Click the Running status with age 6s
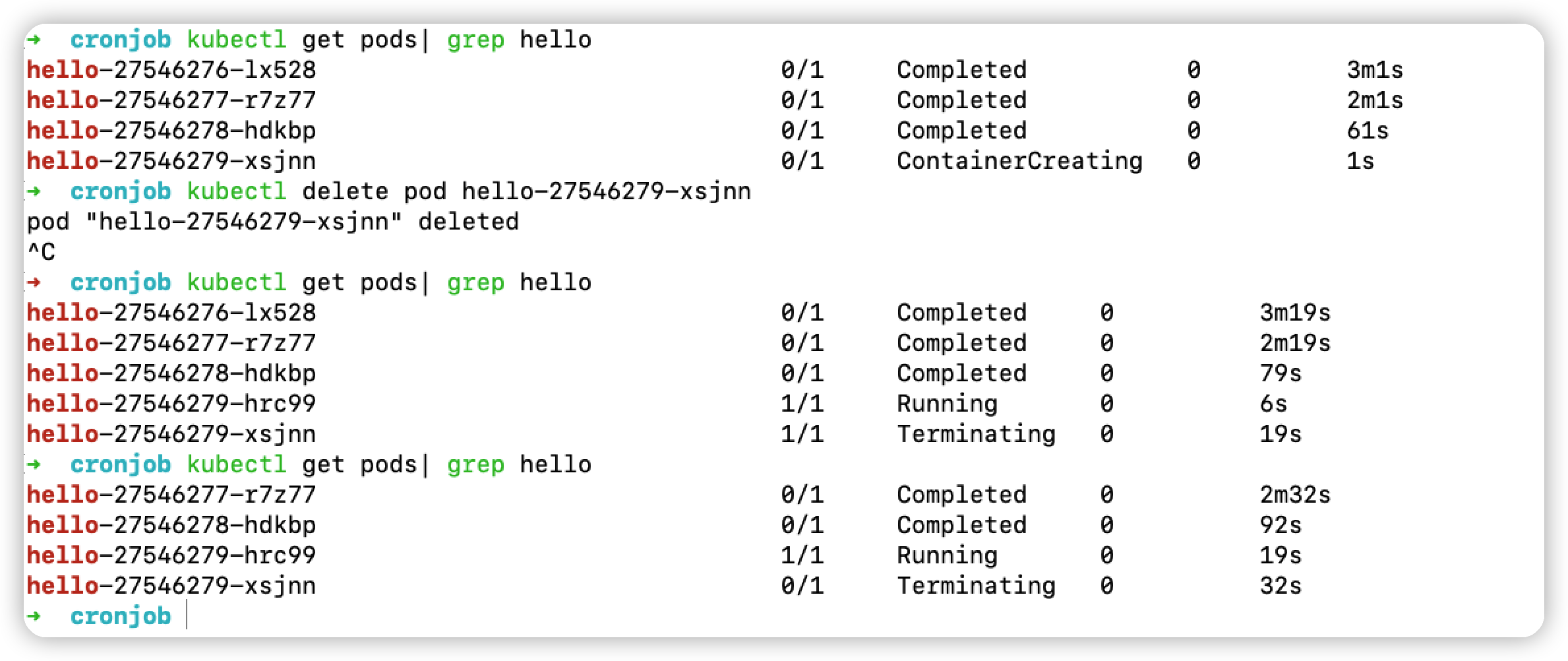Viewport: 1568px width, 661px height. click(947, 404)
